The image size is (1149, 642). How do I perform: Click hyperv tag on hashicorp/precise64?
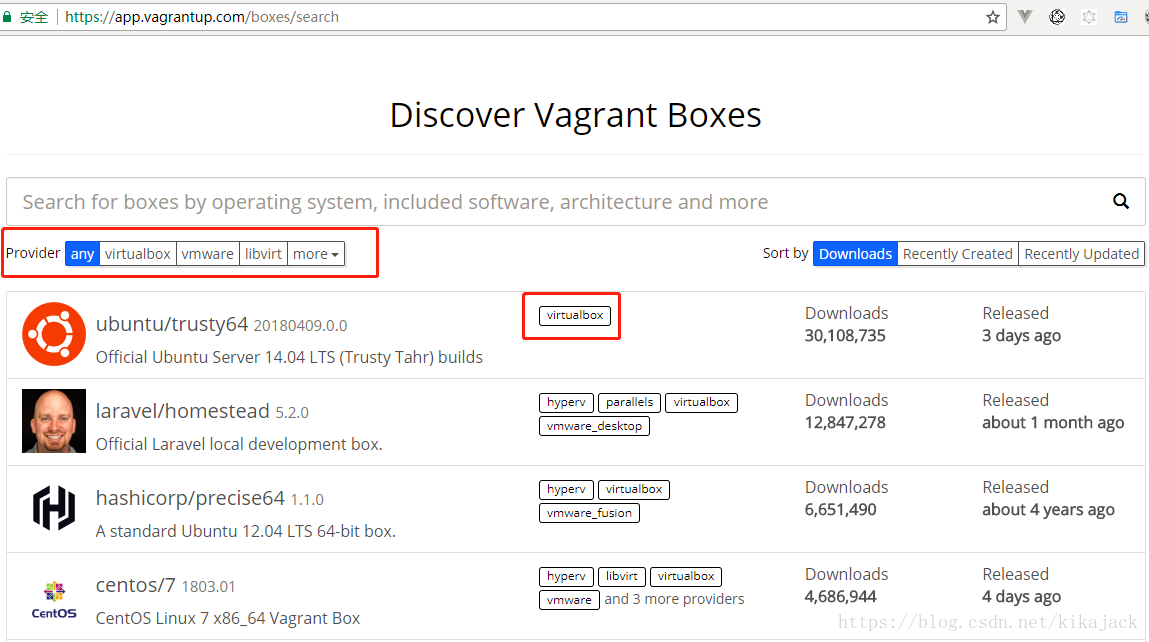click(x=566, y=490)
